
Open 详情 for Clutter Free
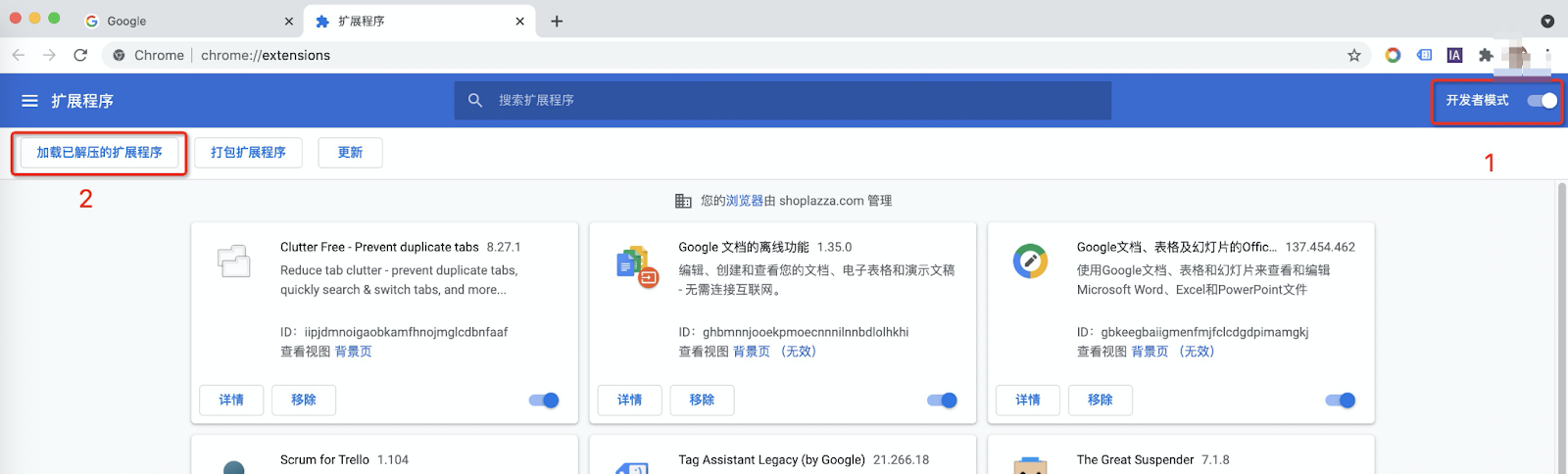pos(231,400)
